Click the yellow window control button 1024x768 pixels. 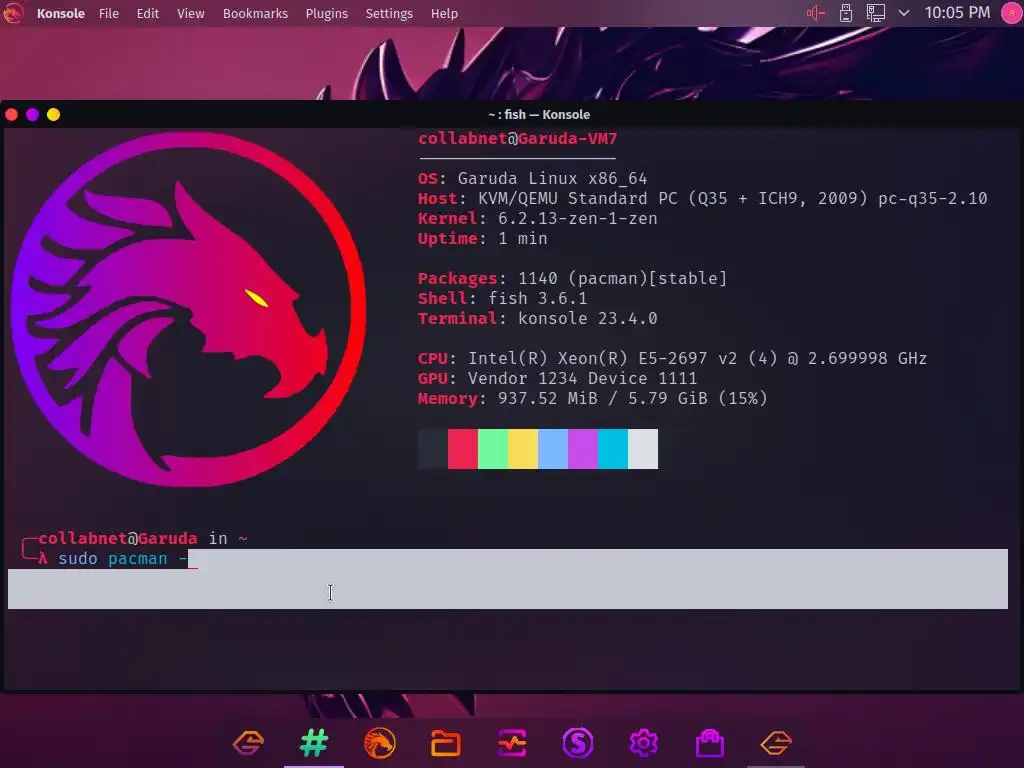(54, 115)
